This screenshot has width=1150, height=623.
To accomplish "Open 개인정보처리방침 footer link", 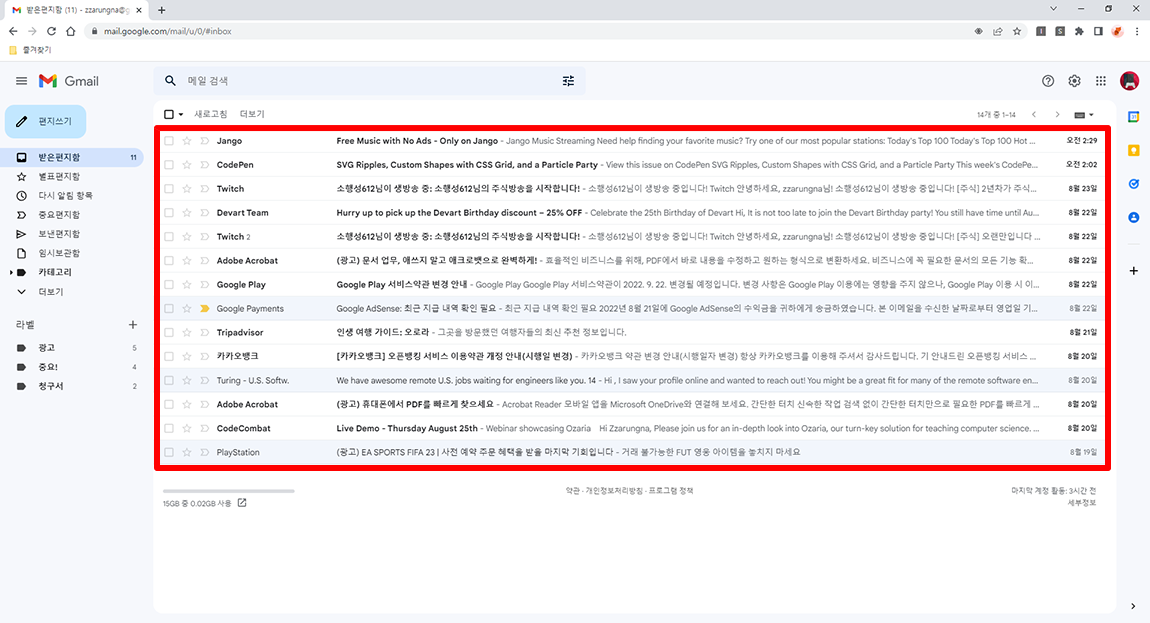I will click(x=614, y=490).
